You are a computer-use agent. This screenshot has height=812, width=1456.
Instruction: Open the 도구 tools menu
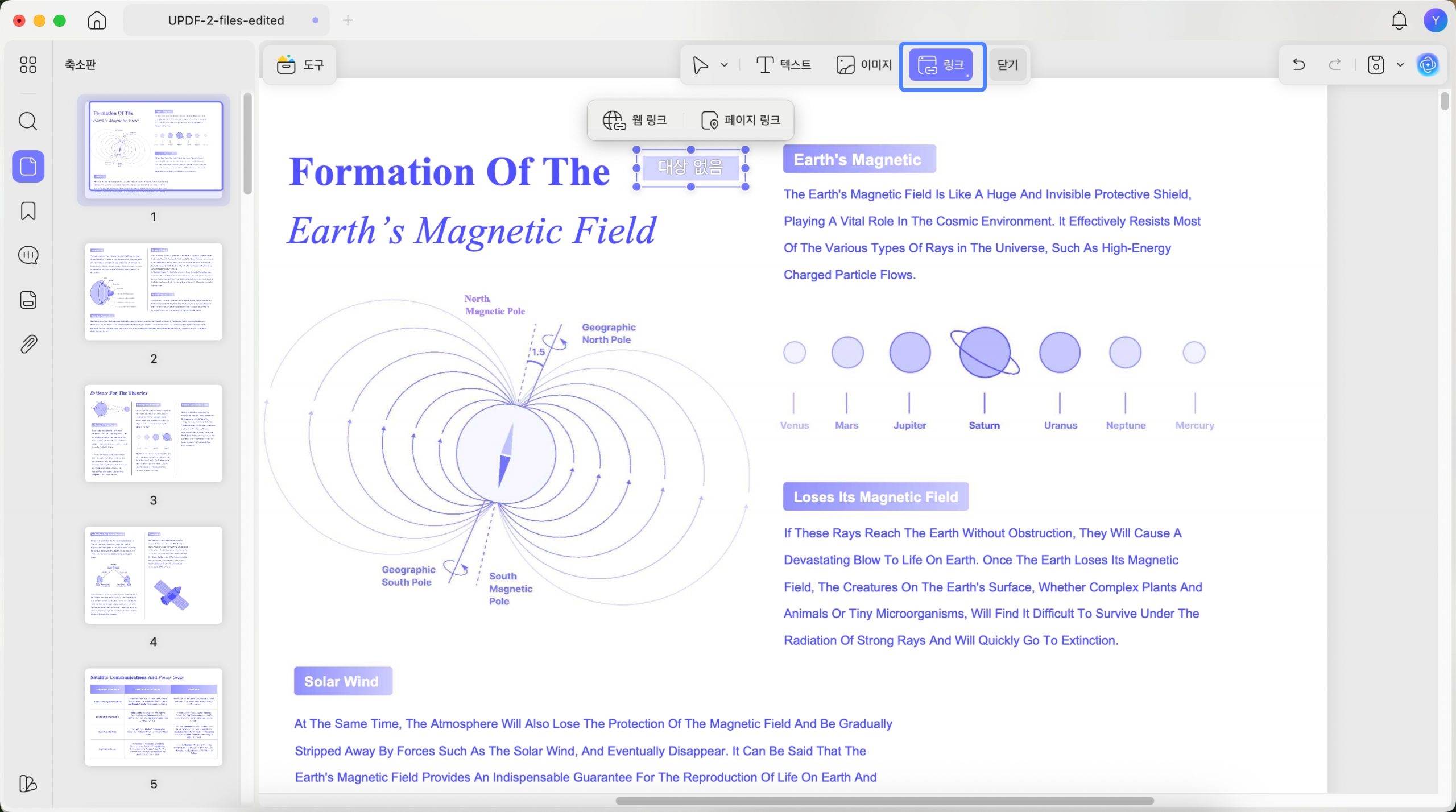(300, 65)
